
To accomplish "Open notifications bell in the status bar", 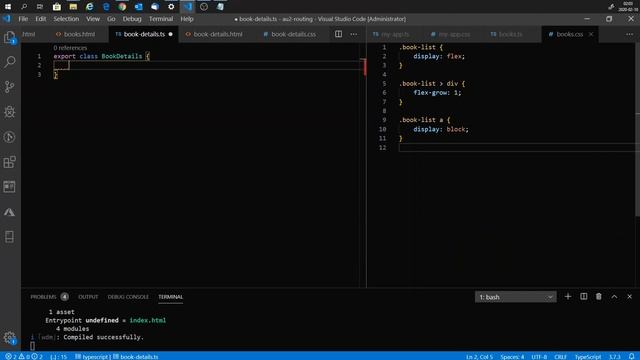I will pos(631,356).
